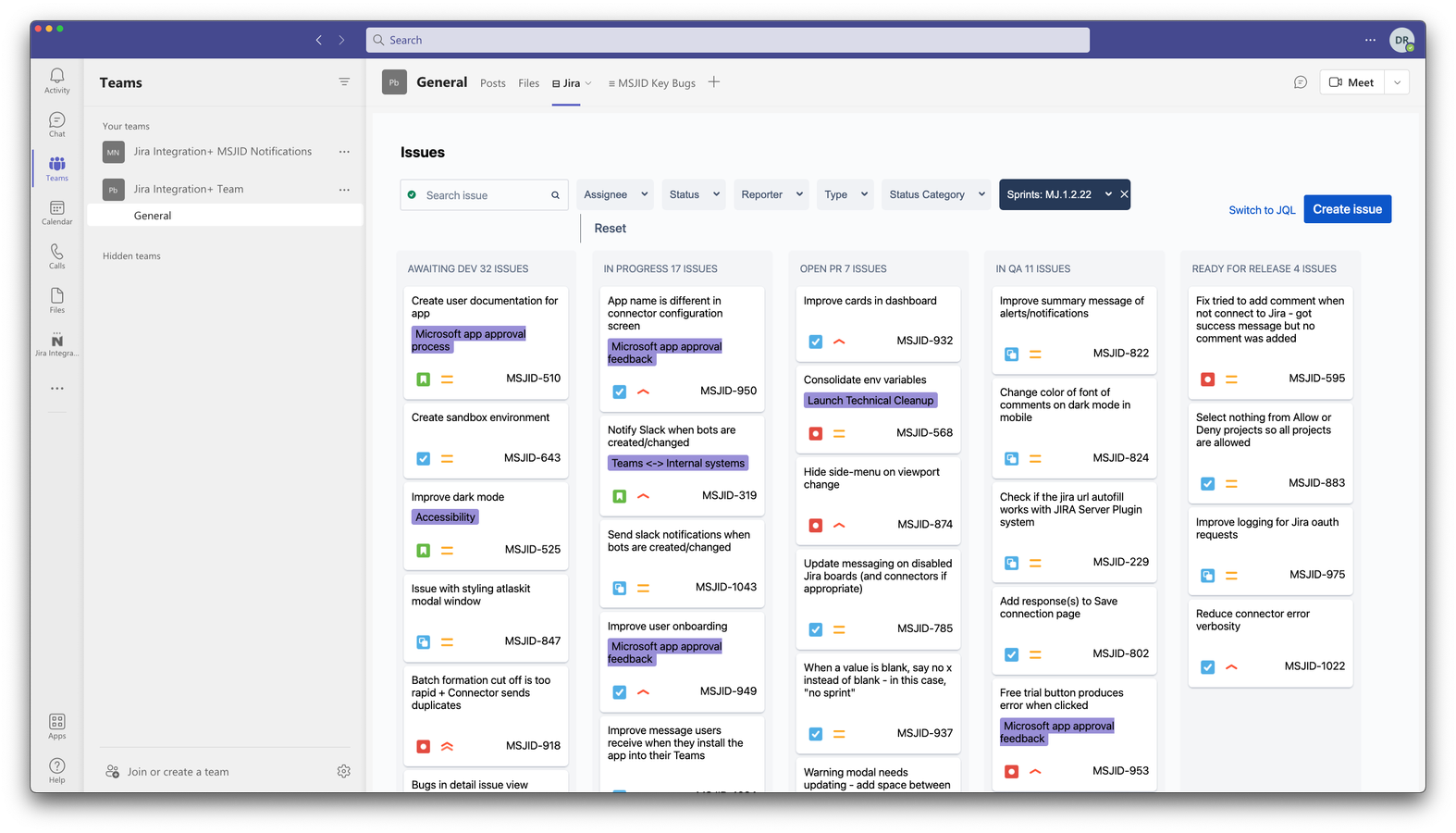1456x833 pixels.
Task: Open the Chat sidebar icon
Action: tap(57, 124)
